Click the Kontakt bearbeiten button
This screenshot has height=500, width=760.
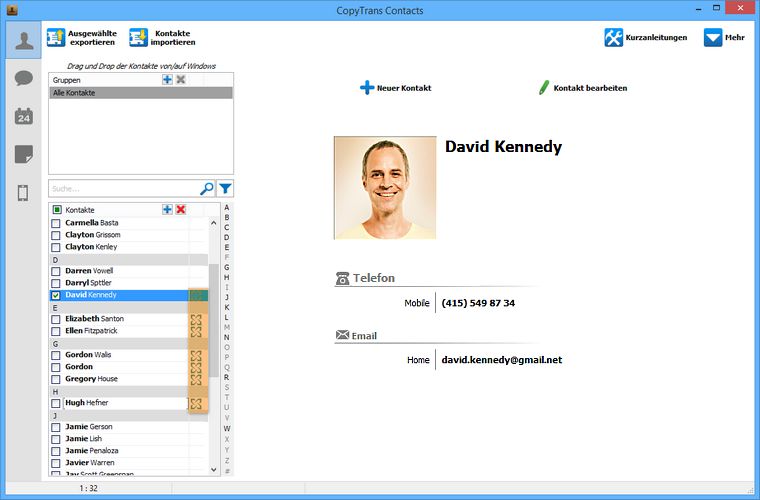583,88
